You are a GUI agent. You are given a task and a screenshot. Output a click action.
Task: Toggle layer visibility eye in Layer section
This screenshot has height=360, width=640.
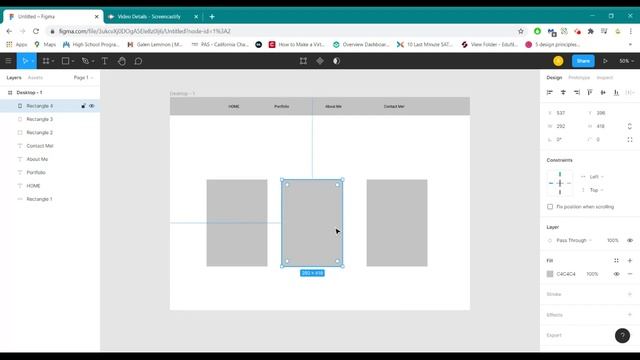pos(630,240)
